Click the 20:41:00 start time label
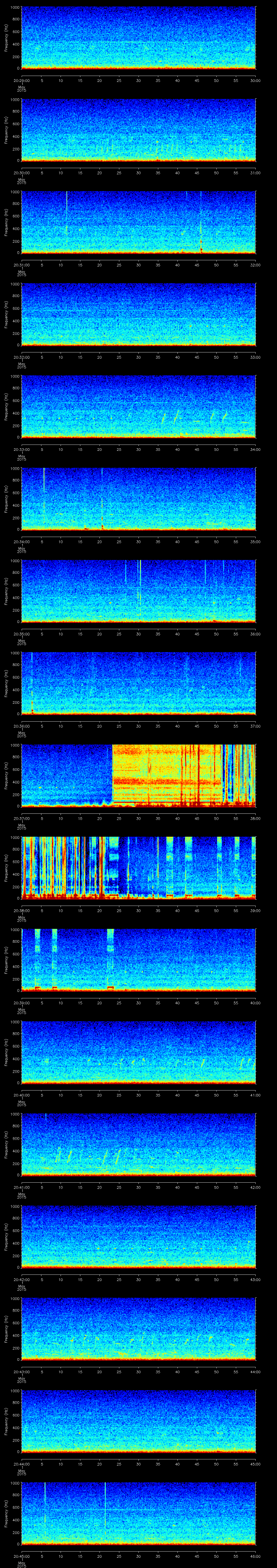The width and height of the screenshot is (277, 1568). pos(21,1187)
